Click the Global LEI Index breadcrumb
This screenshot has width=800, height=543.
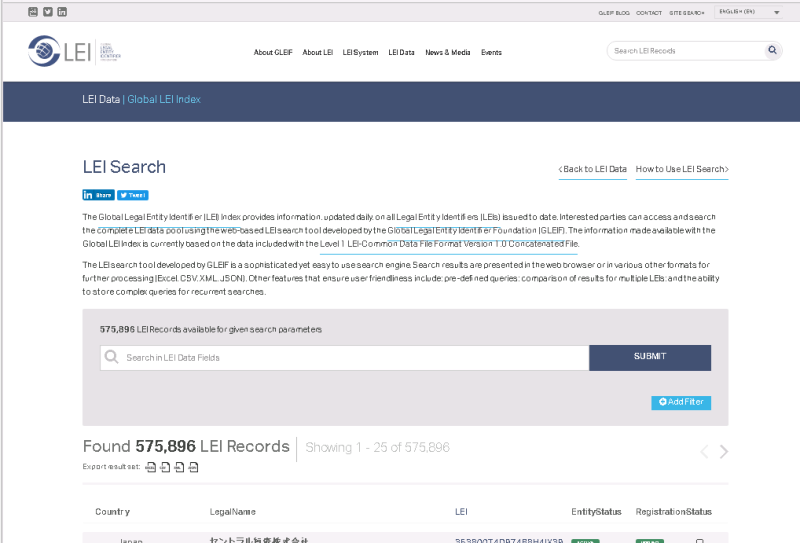(x=164, y=100)
